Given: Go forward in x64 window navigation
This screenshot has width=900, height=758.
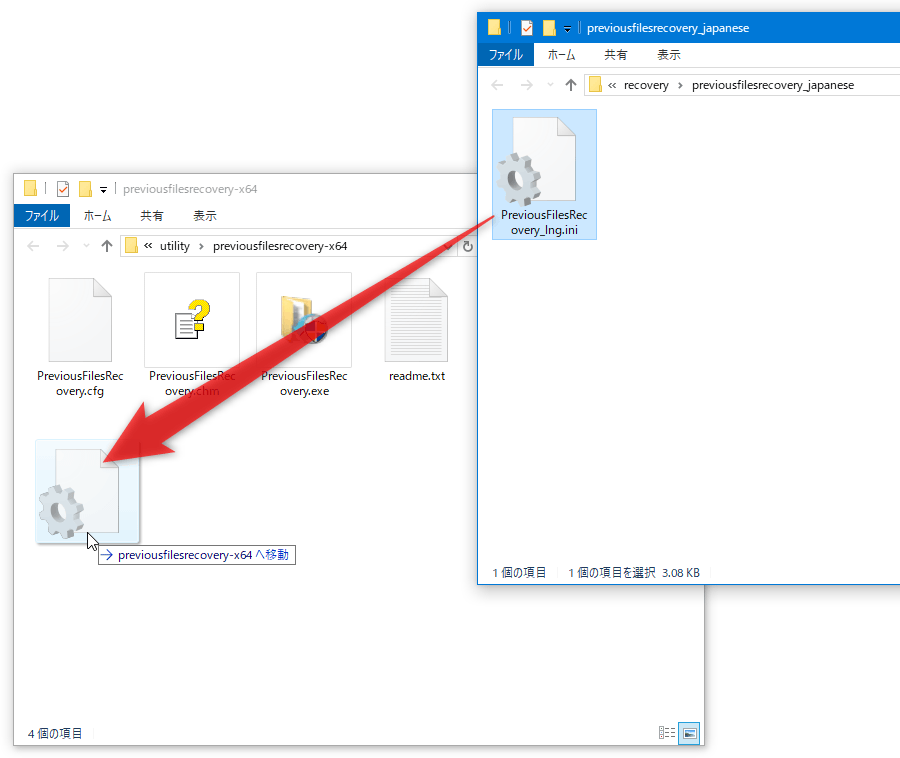Looking at the screenshot, I should (x=63, y=246).
